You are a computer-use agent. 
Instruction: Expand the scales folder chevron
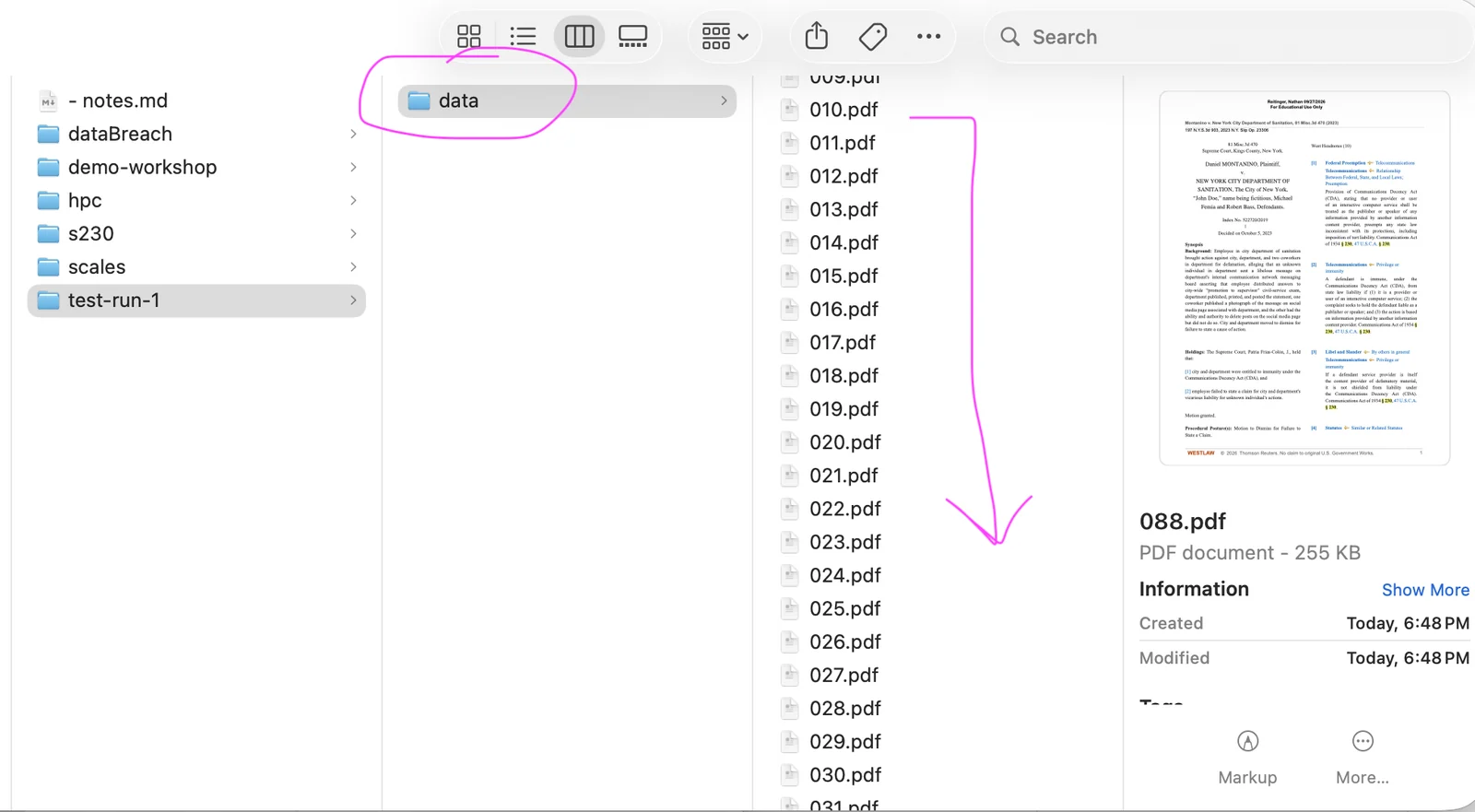click(353, 266)
